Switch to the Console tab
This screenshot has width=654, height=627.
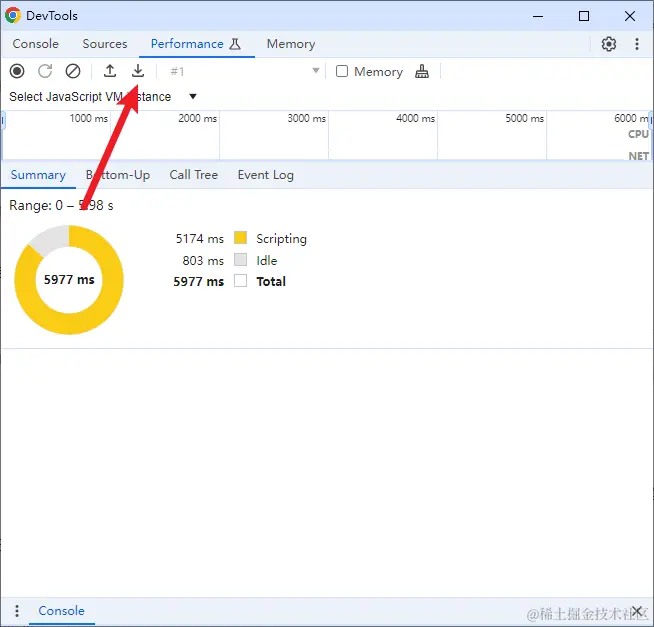35,44
